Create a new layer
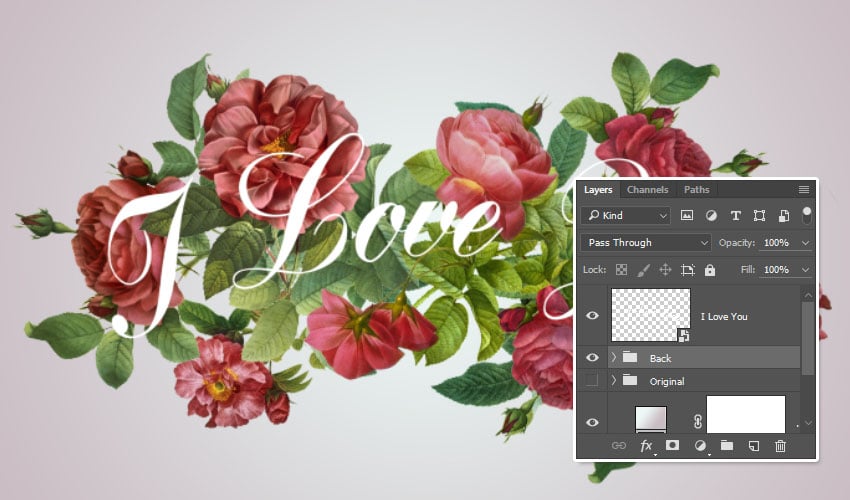The height and width of the screenshot is (500, 850). (754, 446)
